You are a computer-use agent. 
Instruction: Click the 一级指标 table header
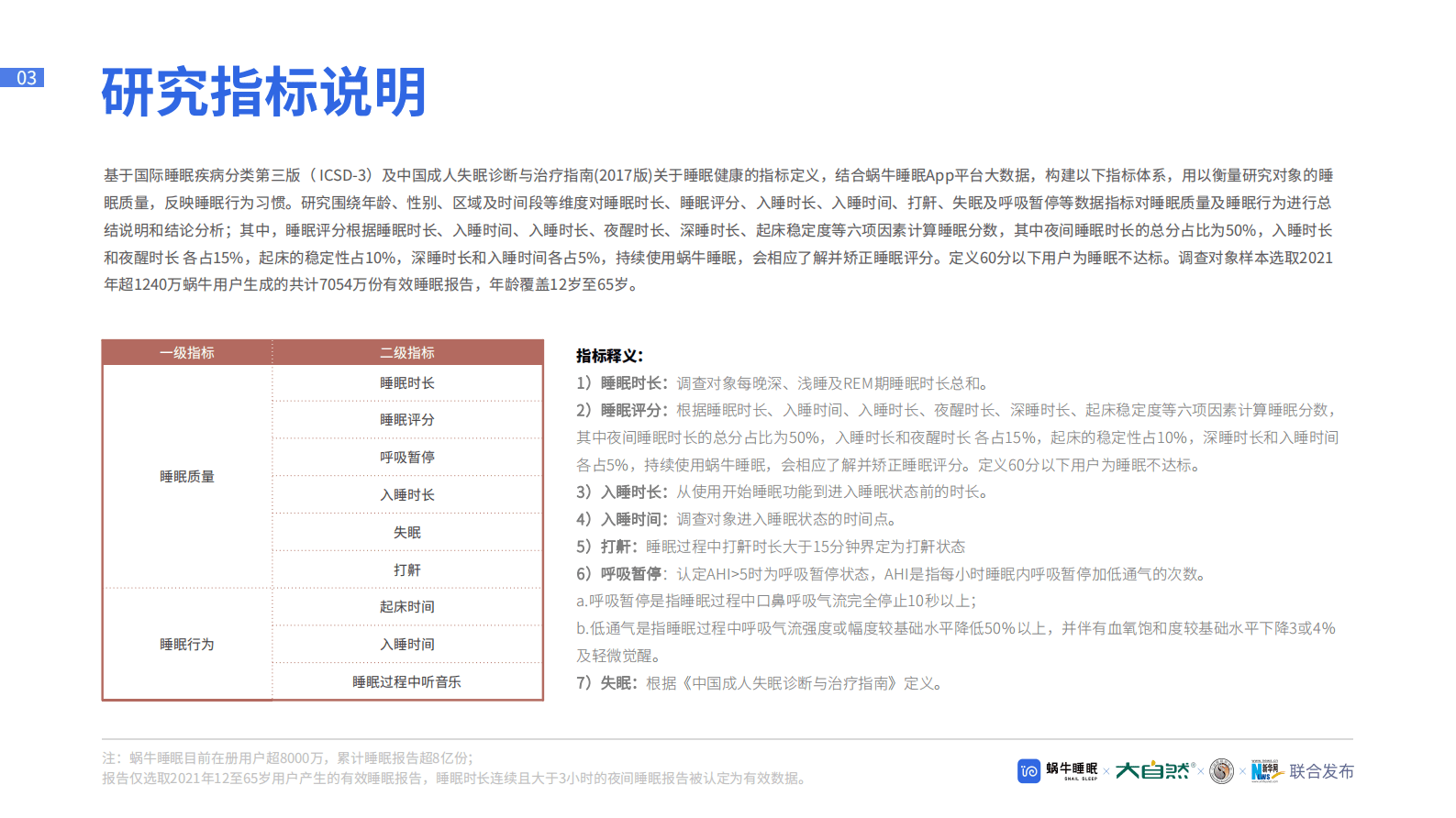(187, 352)
